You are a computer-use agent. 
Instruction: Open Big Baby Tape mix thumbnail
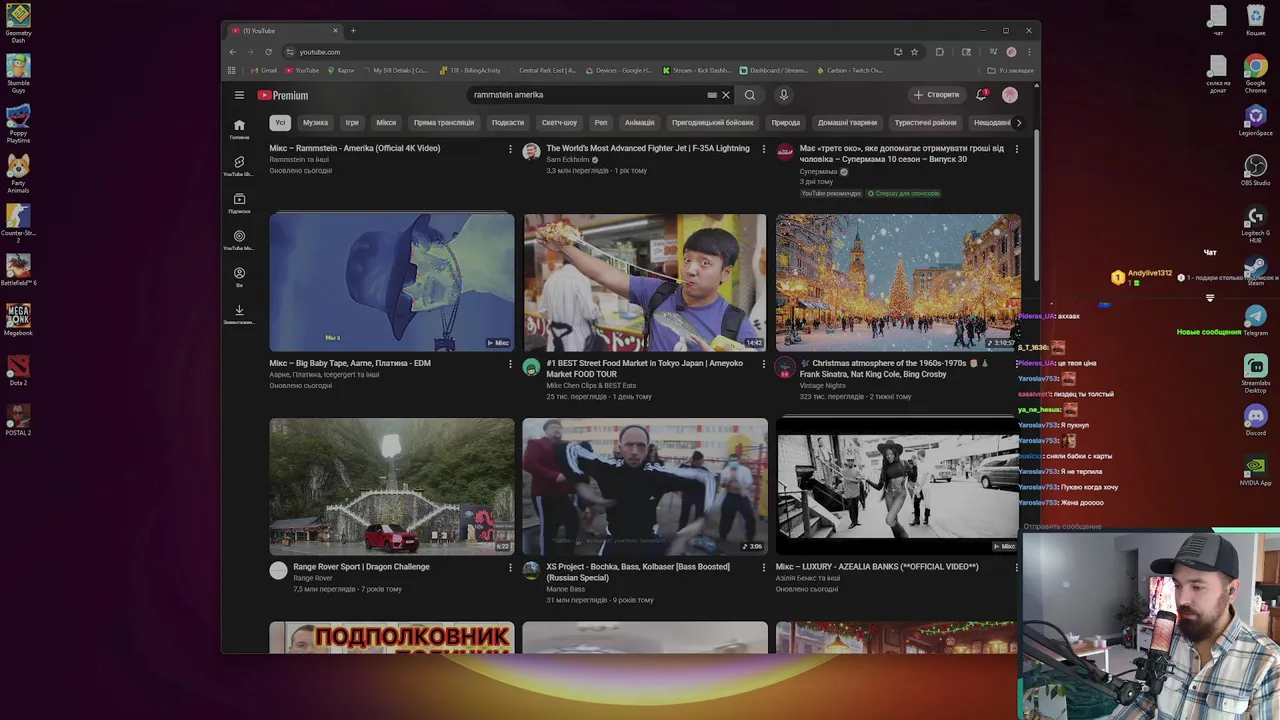tap(392, 282)
